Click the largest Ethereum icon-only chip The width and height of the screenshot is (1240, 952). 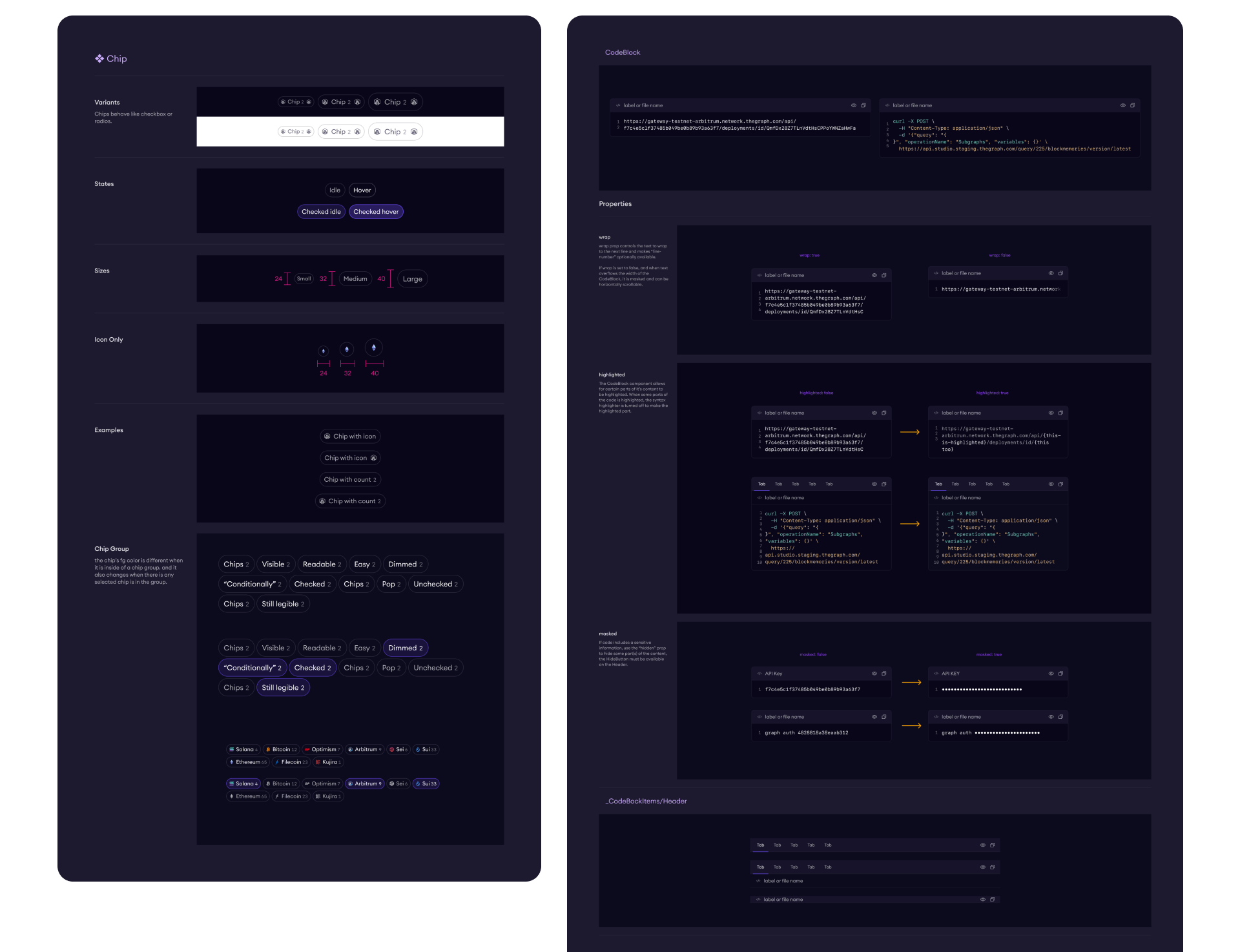click(373, 347)
